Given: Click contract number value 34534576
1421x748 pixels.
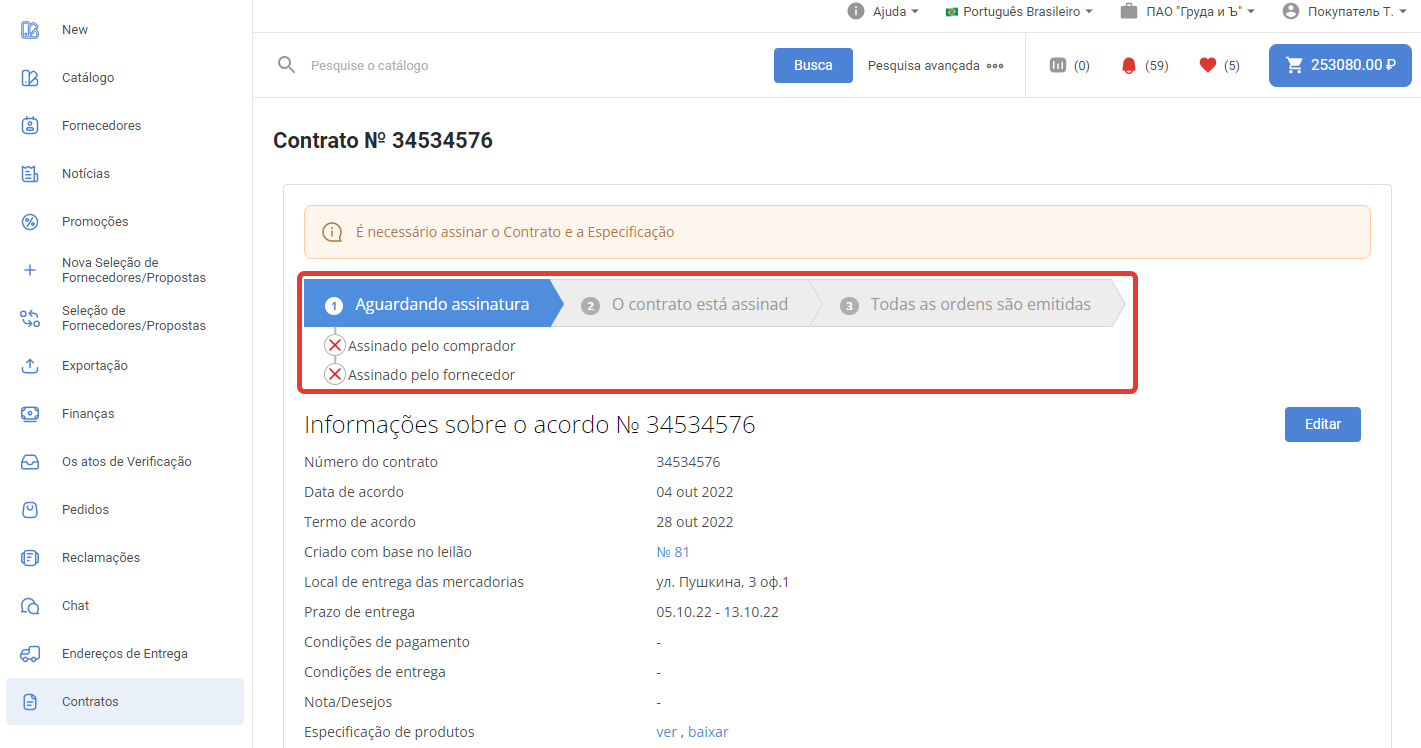Looking at the screenshot, I should point(688,462).
